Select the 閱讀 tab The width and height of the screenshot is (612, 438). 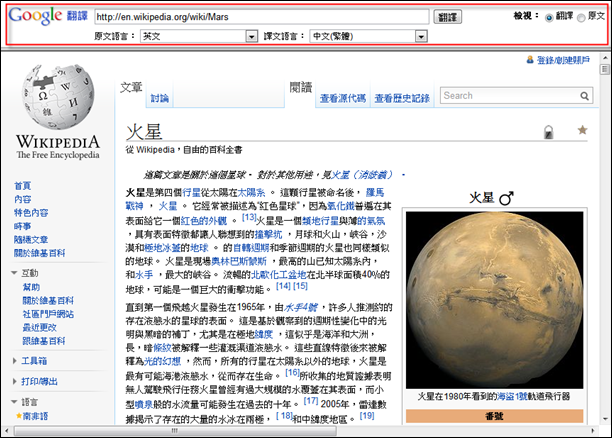pyautogui.click(x=301, y=87)
